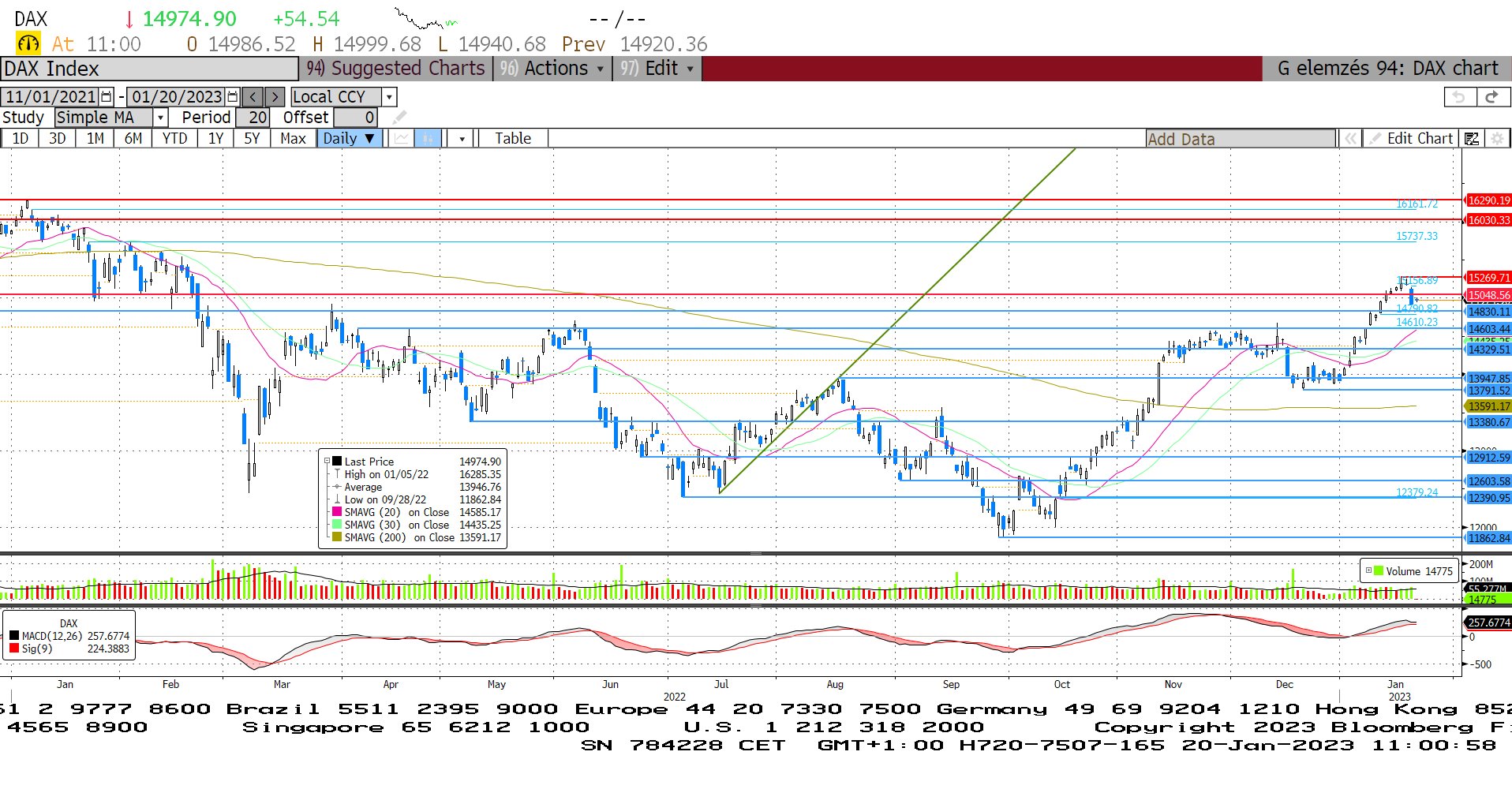Click the 15737.33 cyan level annotation

pyautogui.click(x=1417, y=236)
